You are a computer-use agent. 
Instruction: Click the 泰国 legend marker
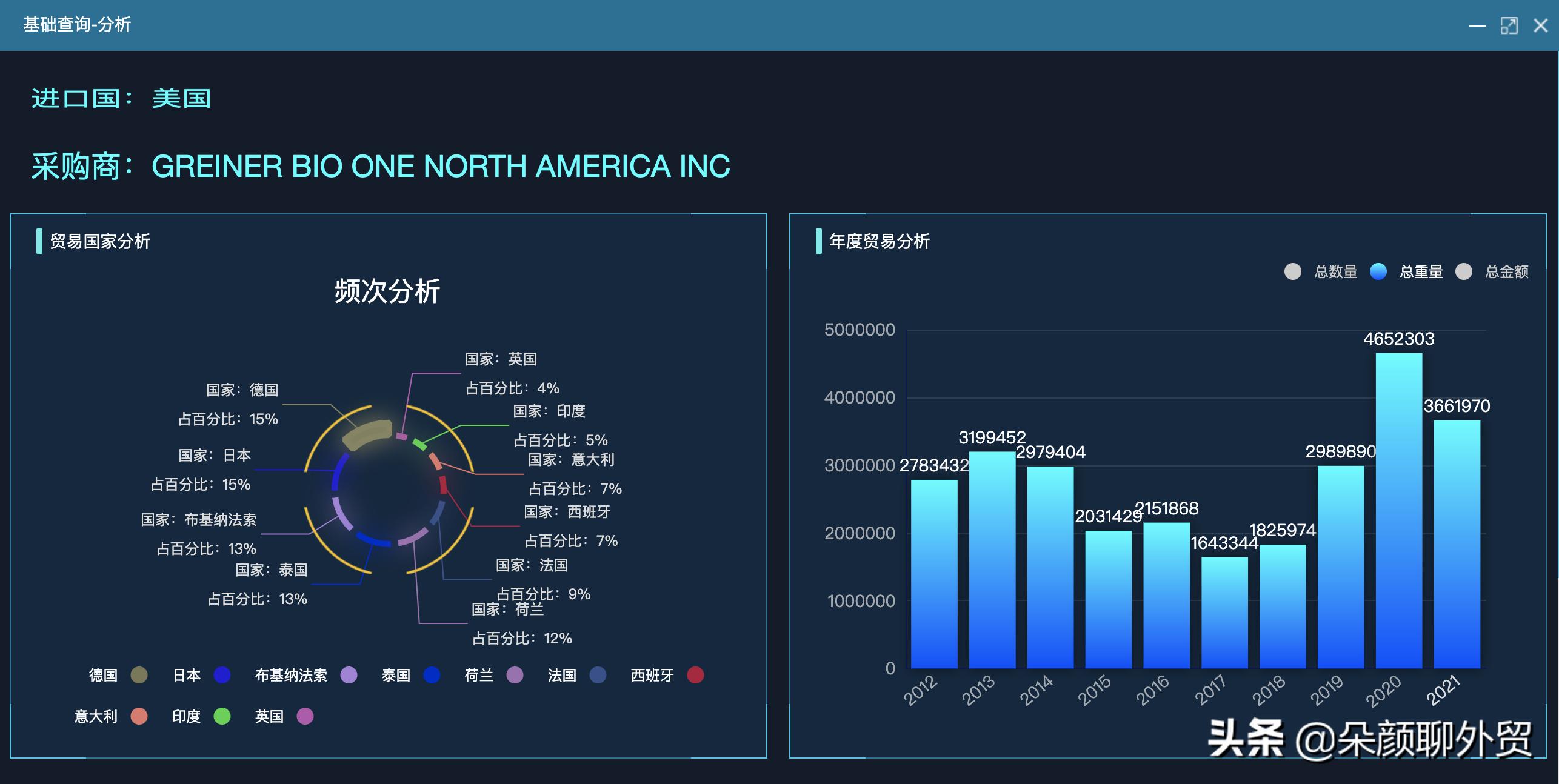(432, 675)
